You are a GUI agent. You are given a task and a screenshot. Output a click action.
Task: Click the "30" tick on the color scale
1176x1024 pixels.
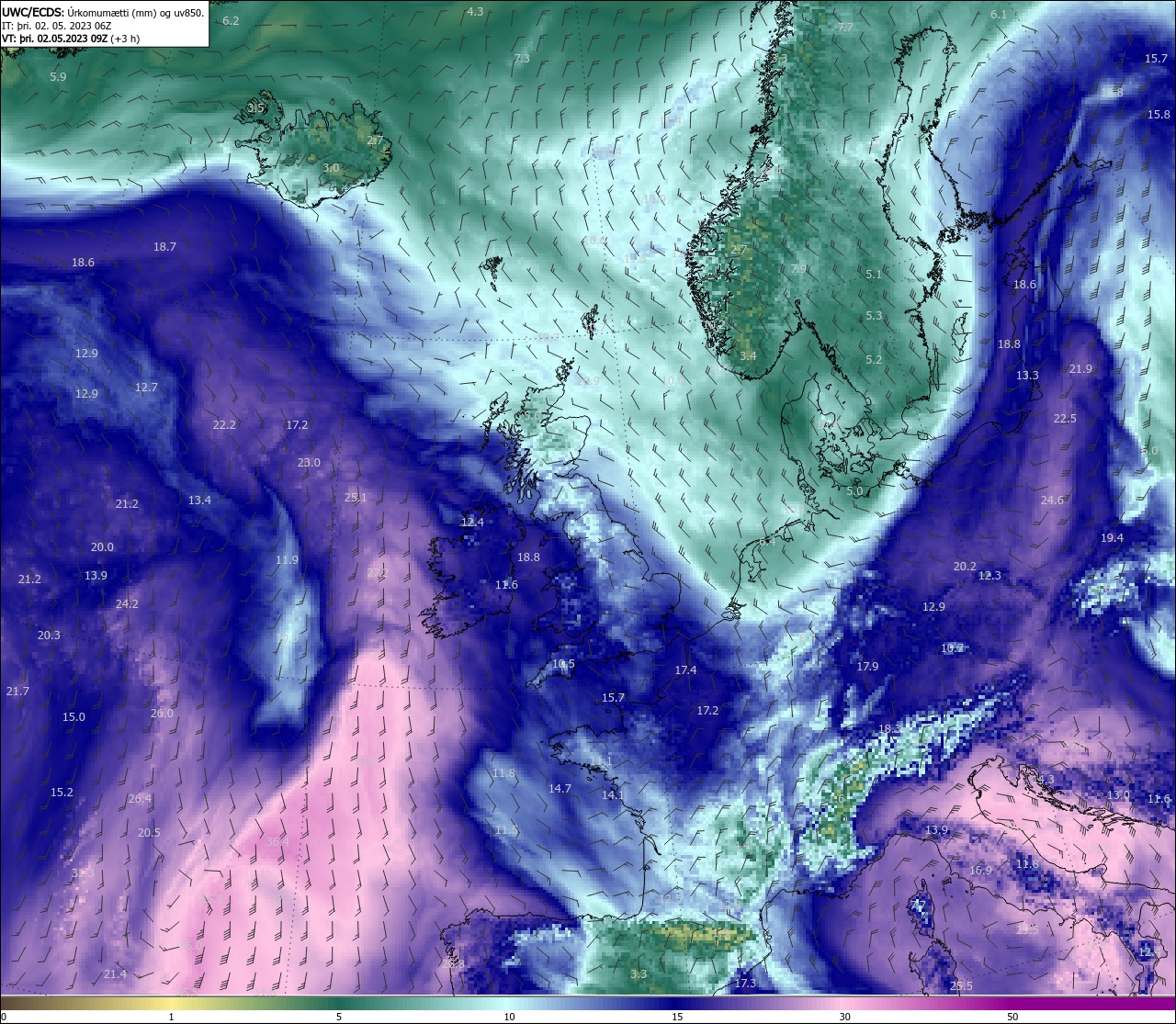[844, 1017]
